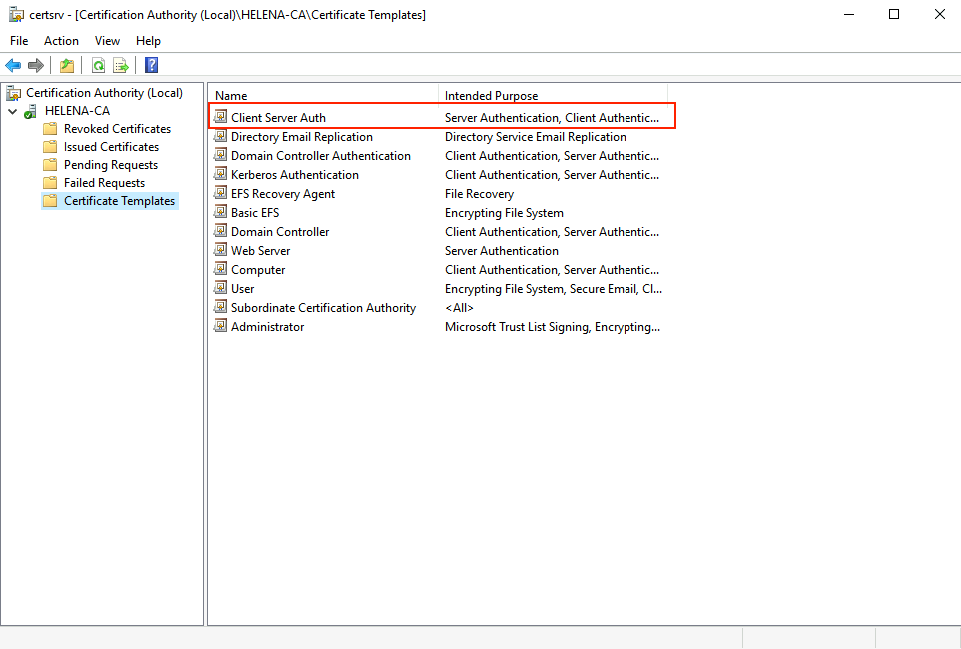Click the Forward arrow toolbar icon
961x649 pixels.
tap(36, 66)
